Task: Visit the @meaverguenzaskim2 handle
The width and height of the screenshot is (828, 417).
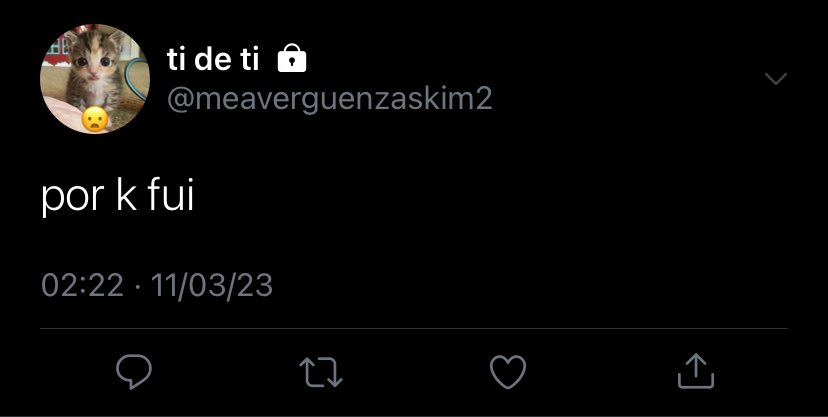Action: coord(330,98)
